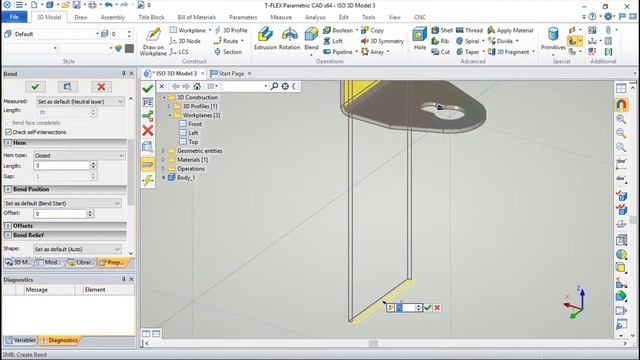Open the Primitives tool
Image resolution: width=640 pixels, height=360 pixels.
[x=553, y=39]
